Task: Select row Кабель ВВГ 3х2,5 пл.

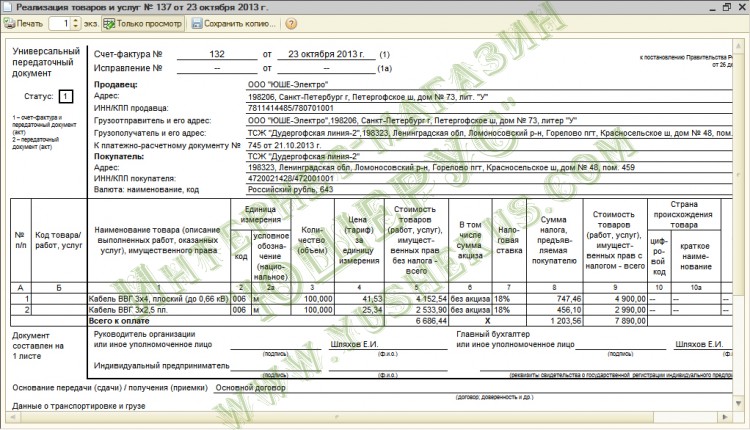Action: click(x=159, y=310)
